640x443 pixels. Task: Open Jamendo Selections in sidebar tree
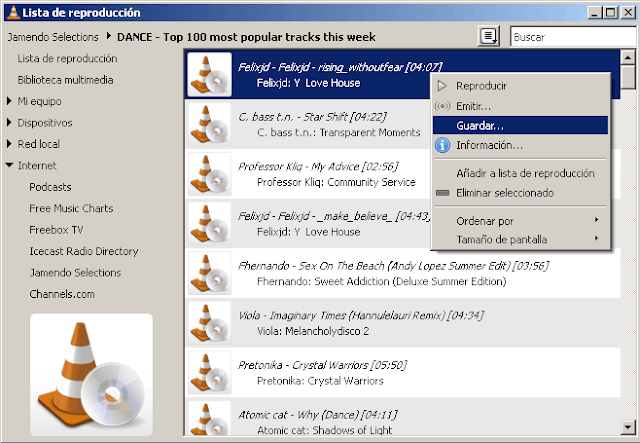click(75, 272)
